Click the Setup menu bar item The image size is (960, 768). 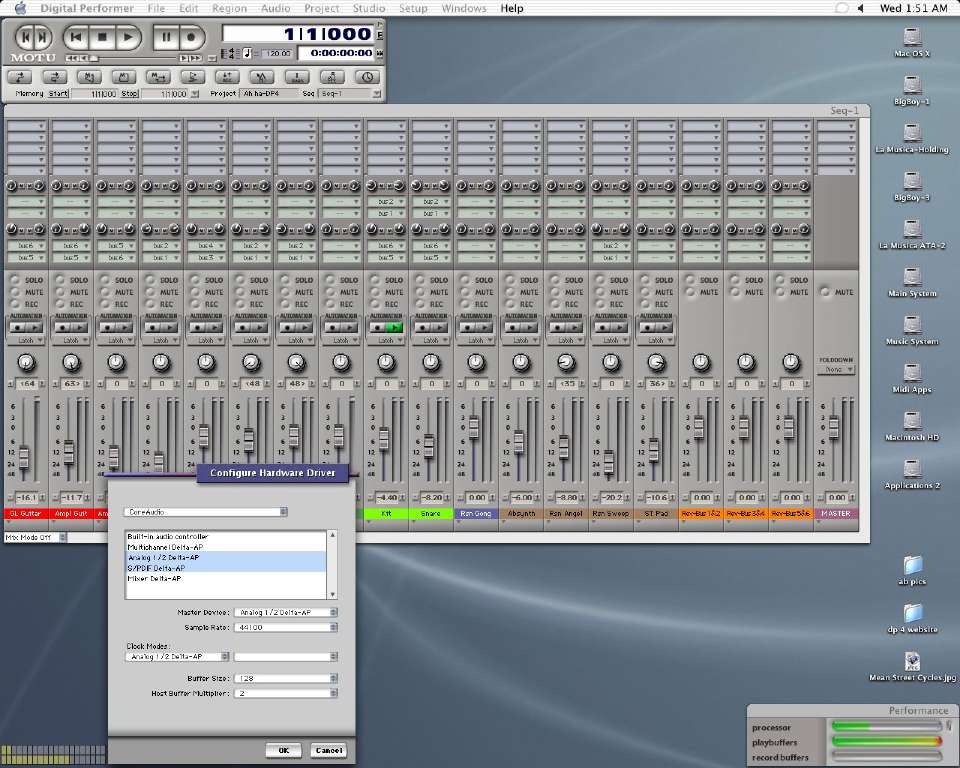pyautogui.click(x=413, y=8)
